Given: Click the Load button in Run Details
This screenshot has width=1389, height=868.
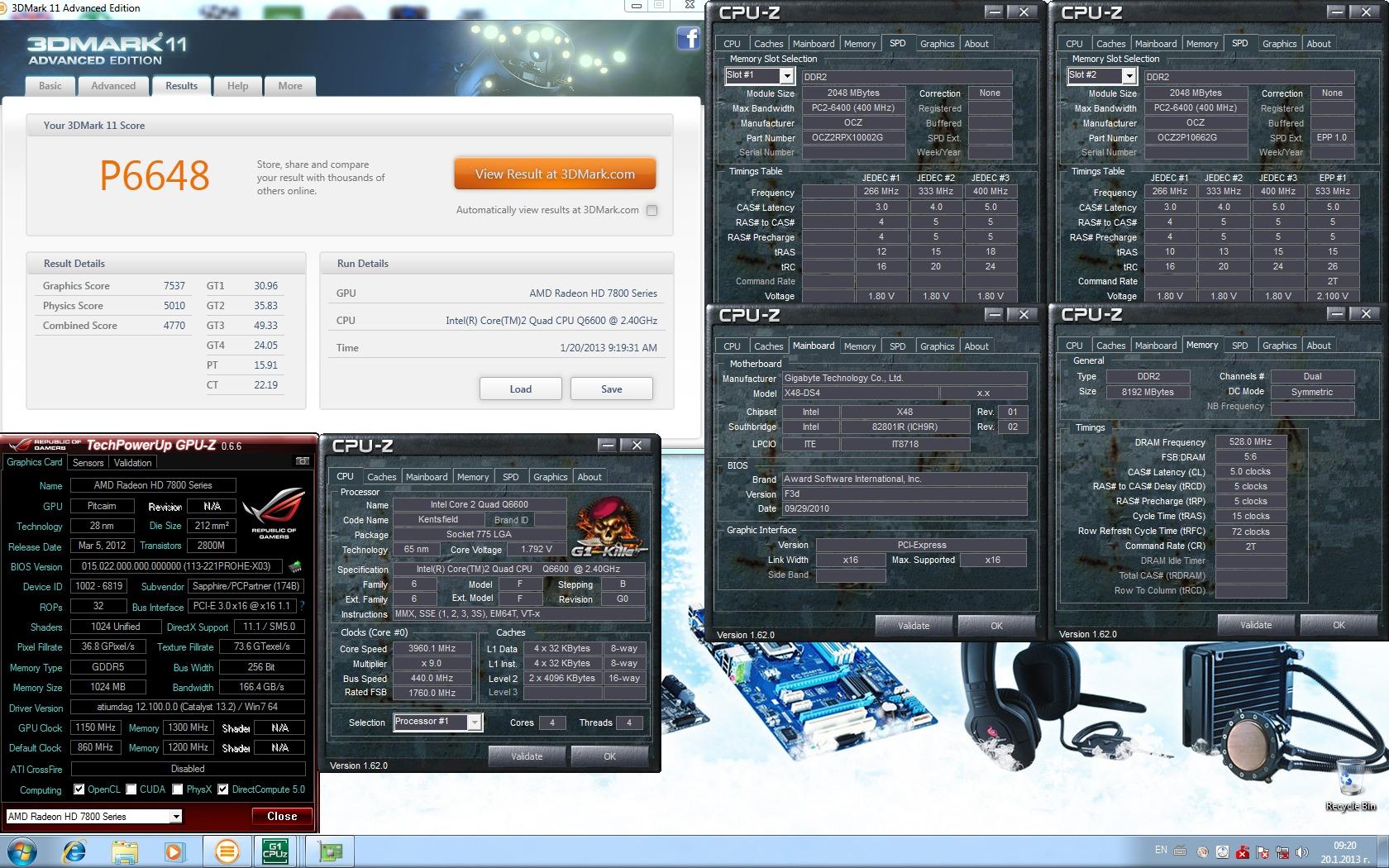Looking at the screenshot, I should point(521,389).
